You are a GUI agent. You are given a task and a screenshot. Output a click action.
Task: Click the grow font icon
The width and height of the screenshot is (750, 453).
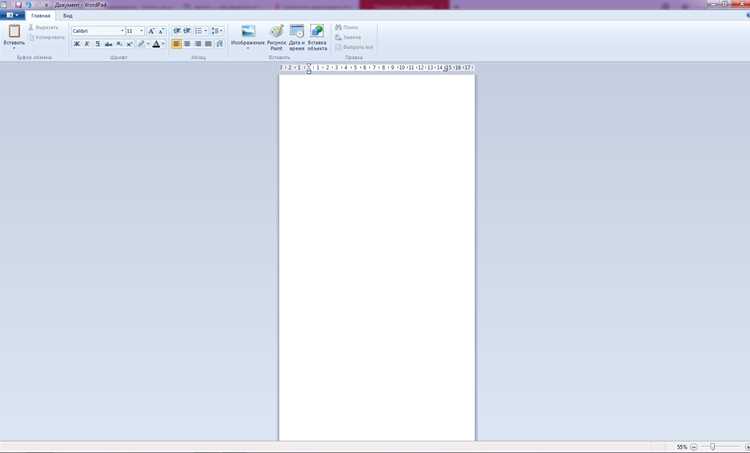pos(151,31)
